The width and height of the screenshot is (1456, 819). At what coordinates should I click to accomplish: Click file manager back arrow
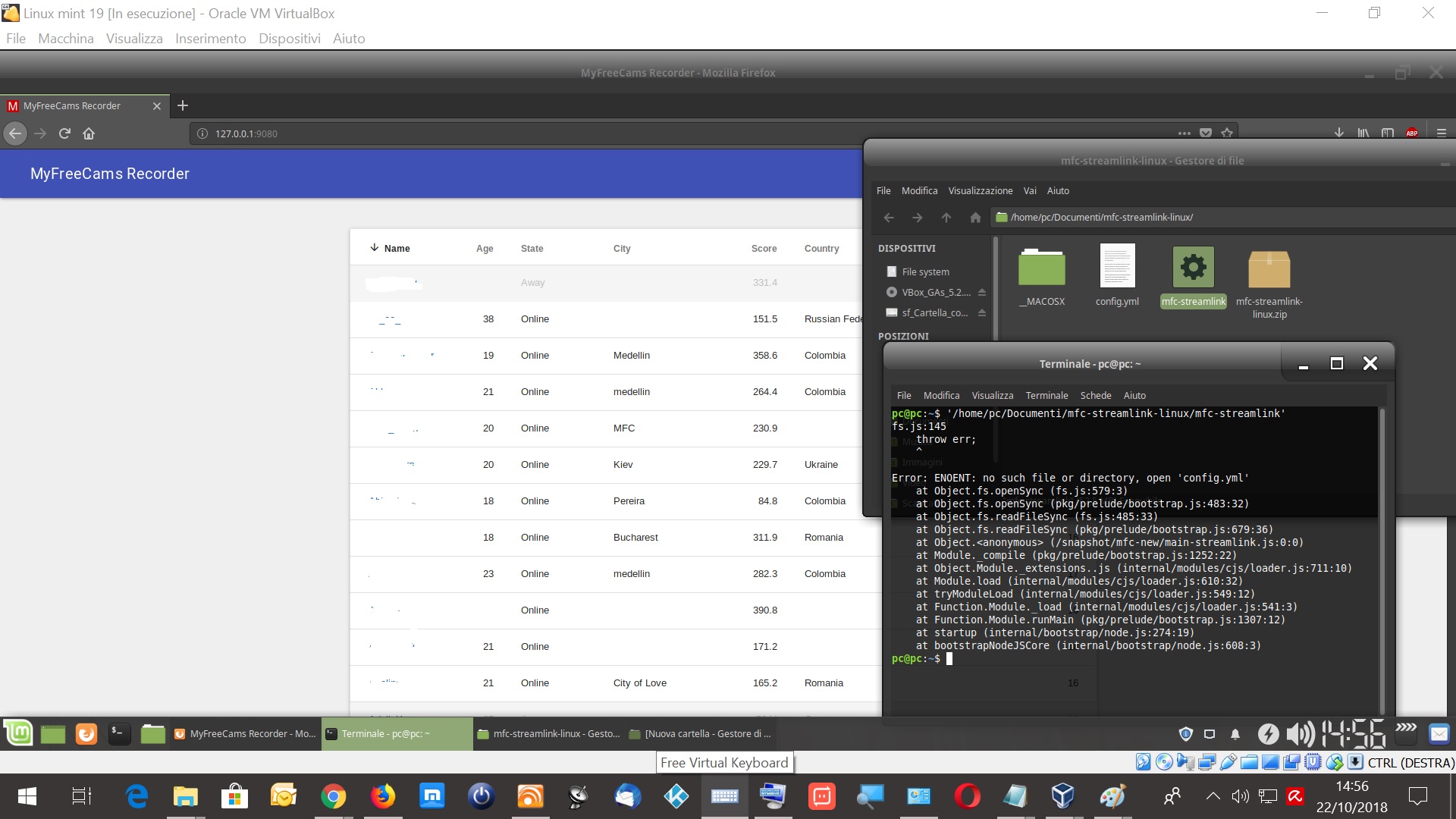tap(889, 218)
